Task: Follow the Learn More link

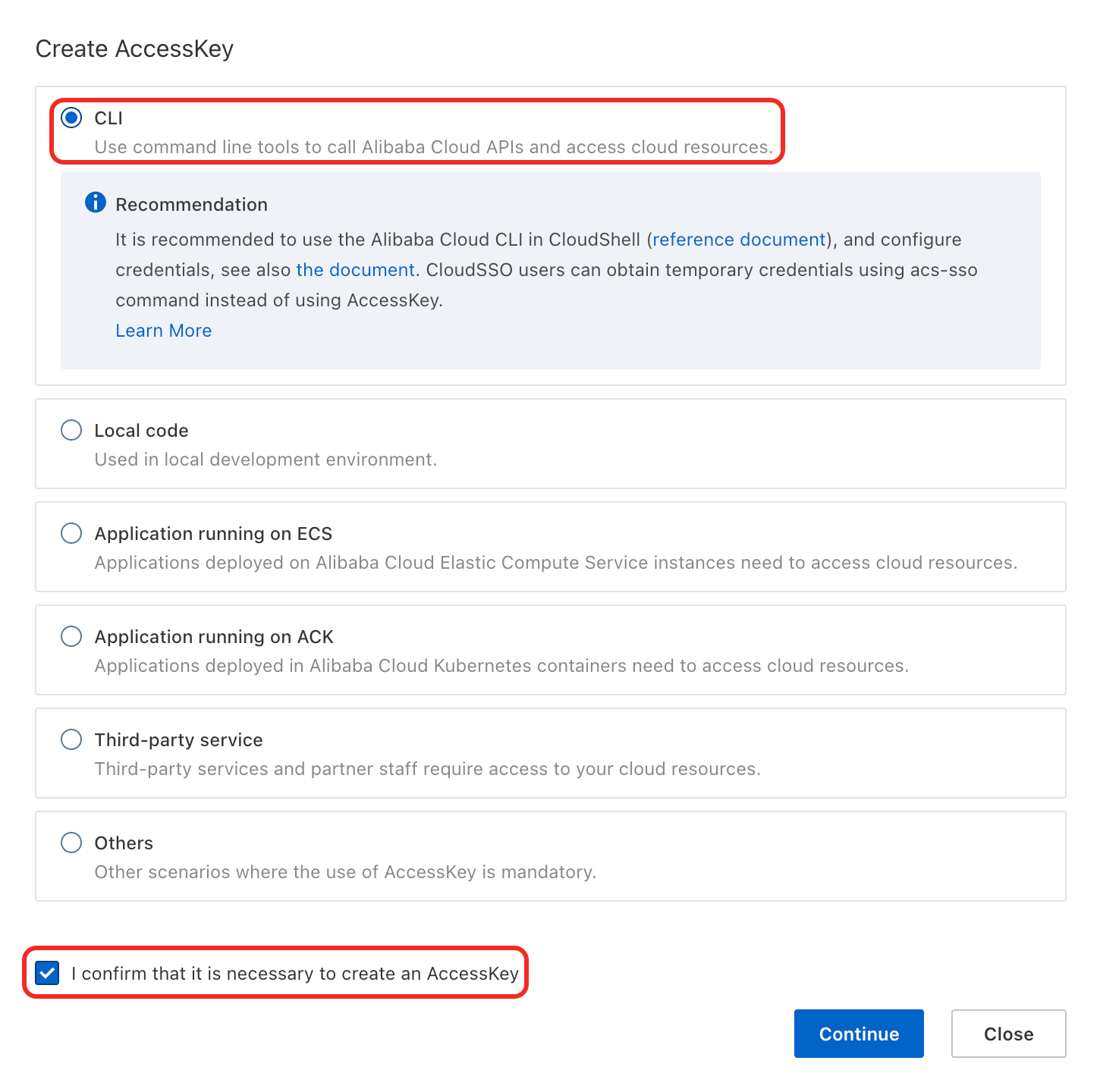Action: [163, 331]
